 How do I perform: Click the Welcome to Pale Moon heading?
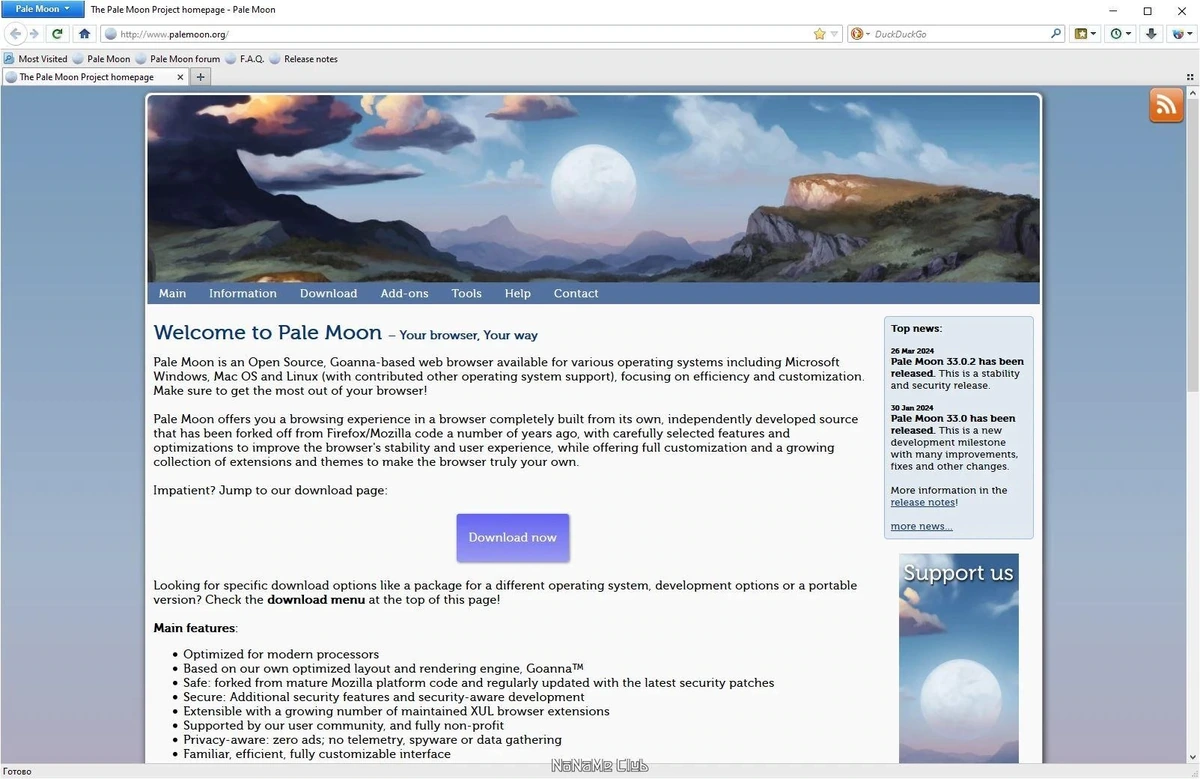coord(268,332)
